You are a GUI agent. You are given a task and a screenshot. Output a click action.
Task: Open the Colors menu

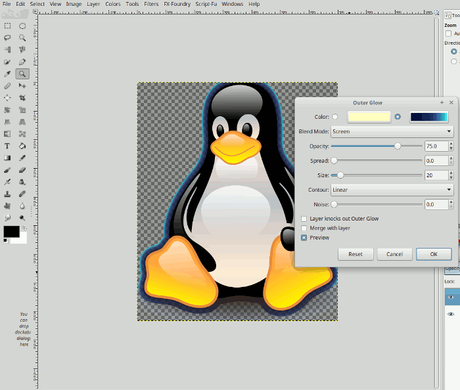pos(113,4)
